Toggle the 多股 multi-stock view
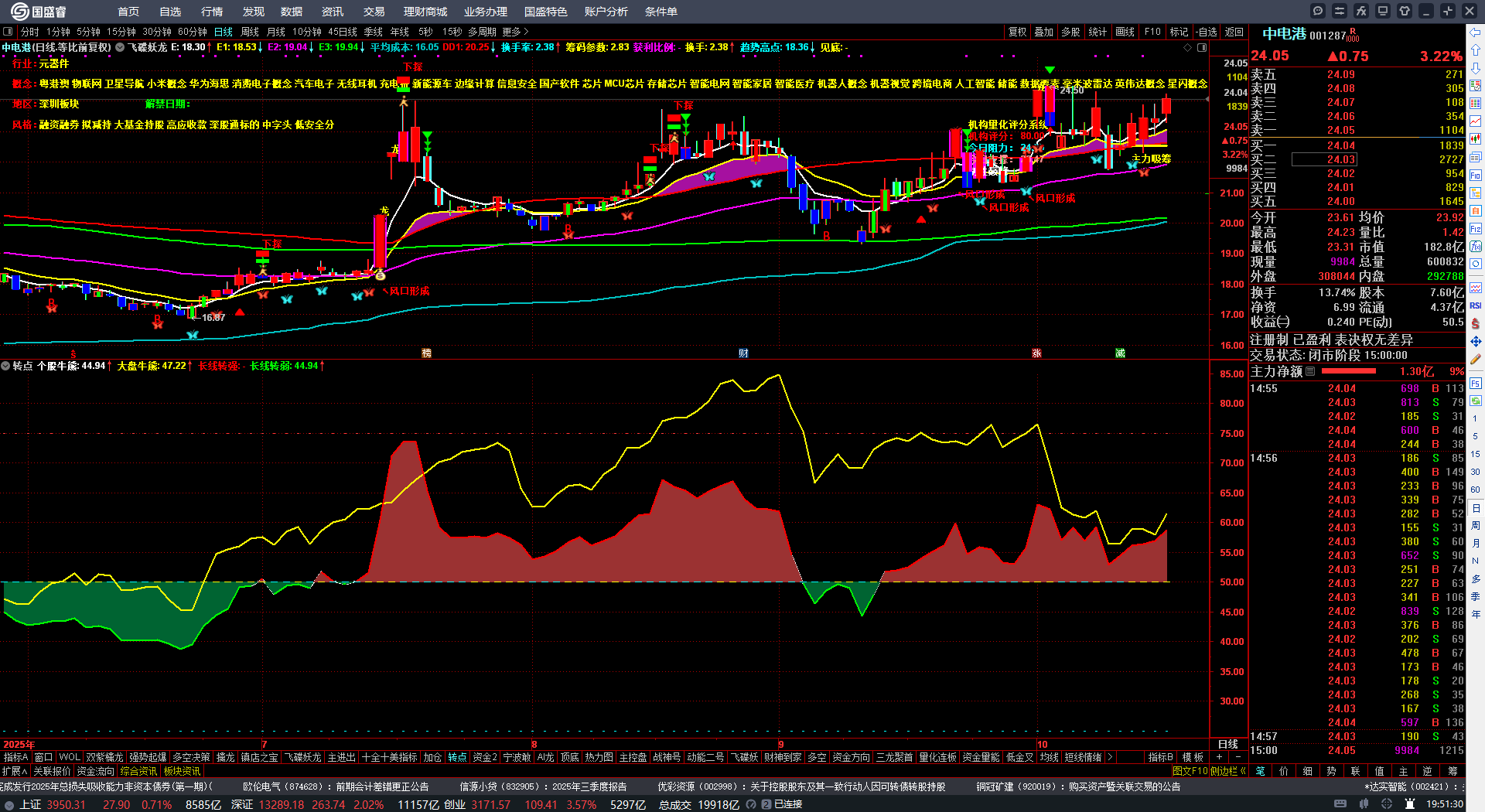The image size is (1485, 812). 1070,32
